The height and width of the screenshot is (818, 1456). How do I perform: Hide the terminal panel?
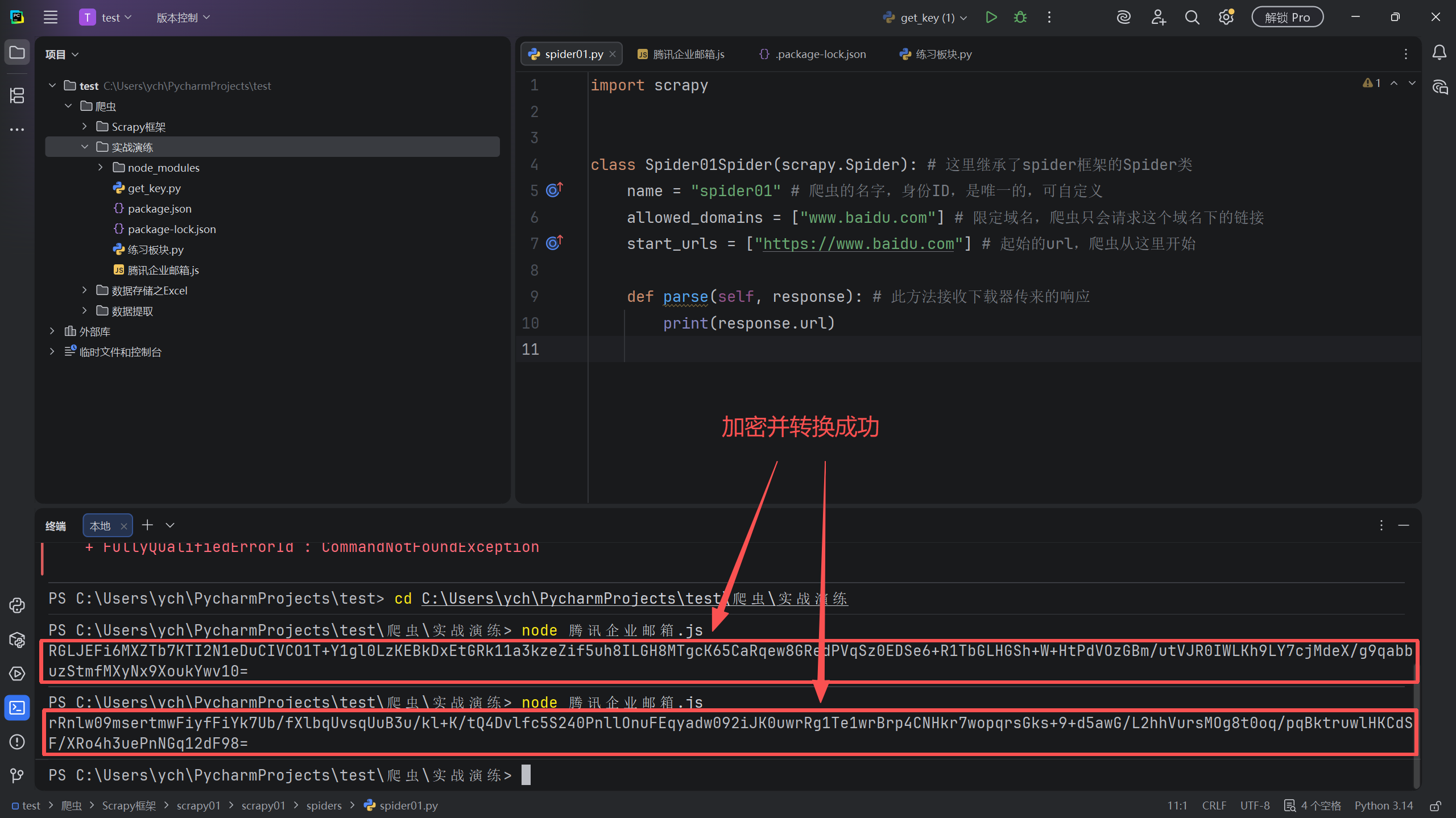point(1404,525)
